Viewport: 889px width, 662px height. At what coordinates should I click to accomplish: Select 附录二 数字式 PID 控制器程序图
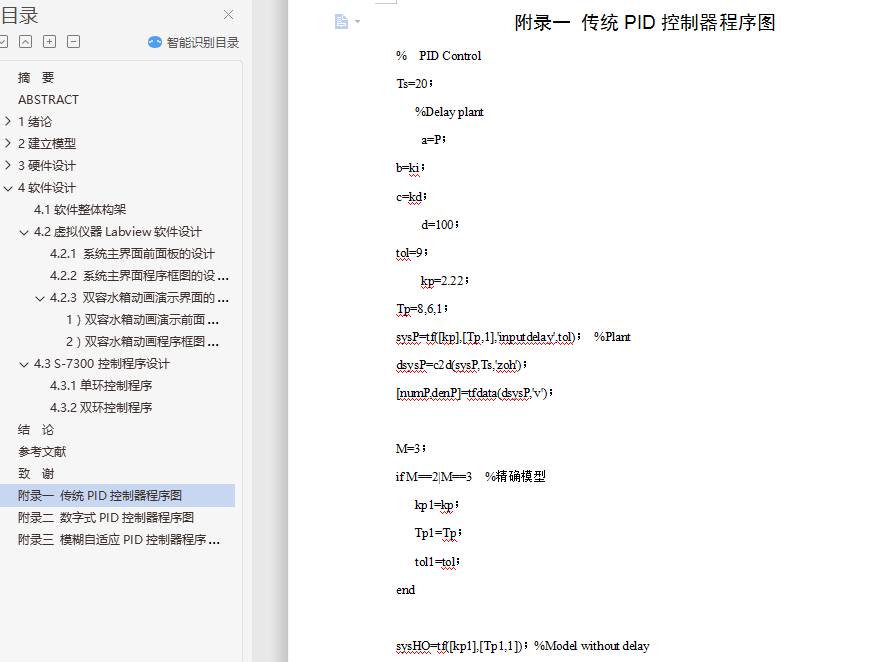[x=105, y=518]
